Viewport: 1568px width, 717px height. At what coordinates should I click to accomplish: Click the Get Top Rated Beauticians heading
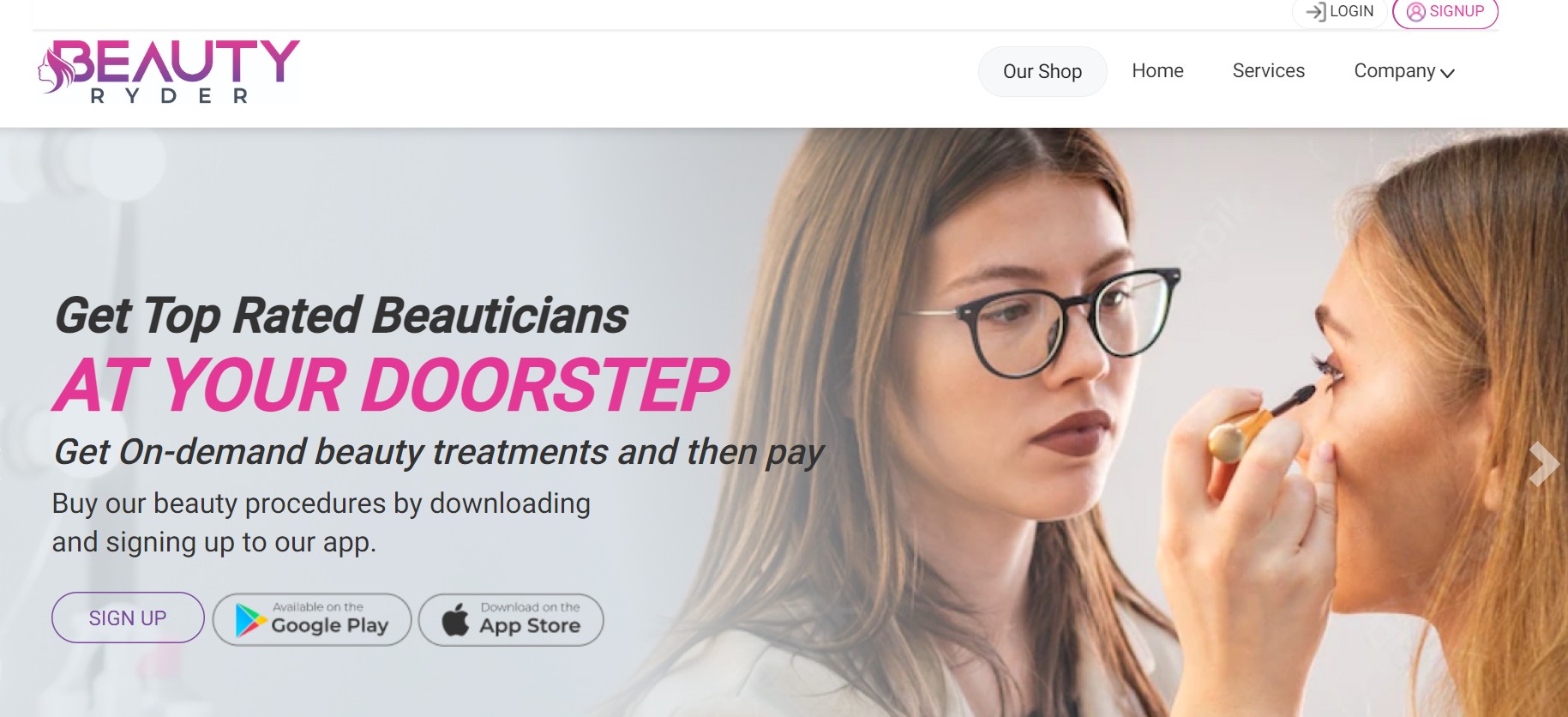(x=341, y=315)
